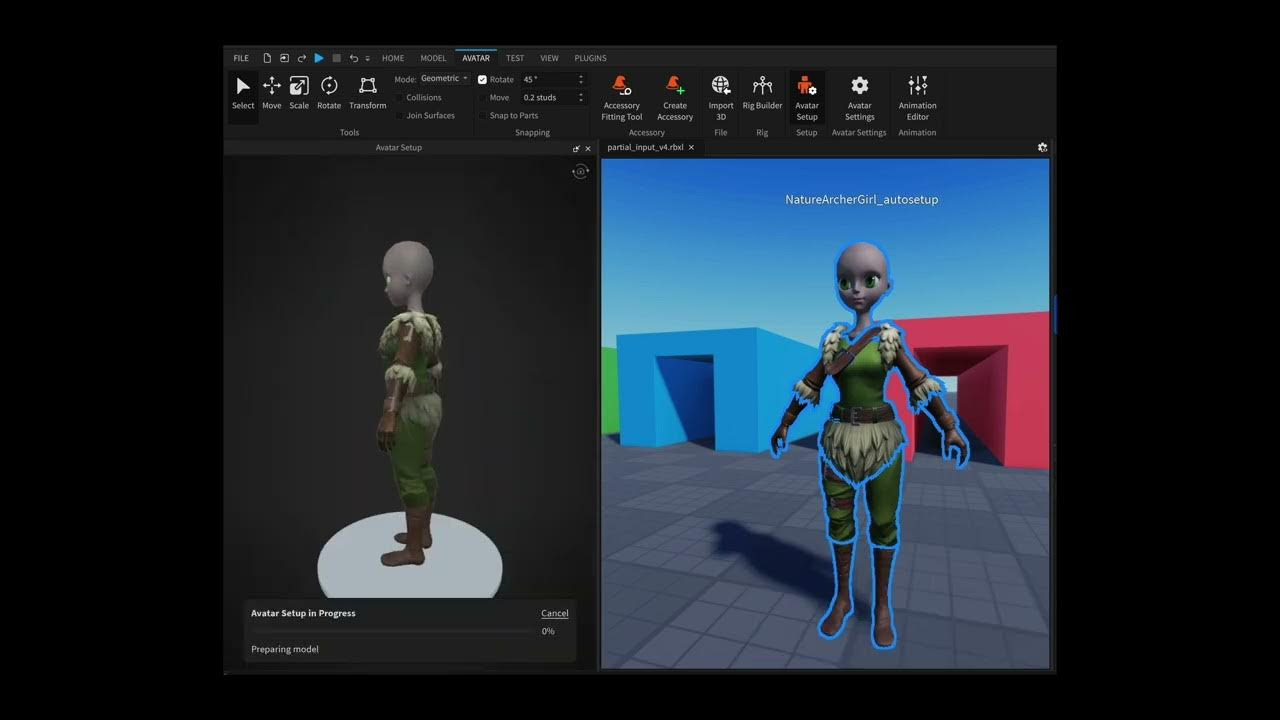
Task: Toggle the Snap to Parts checkbox
Action: pos(482,115)
